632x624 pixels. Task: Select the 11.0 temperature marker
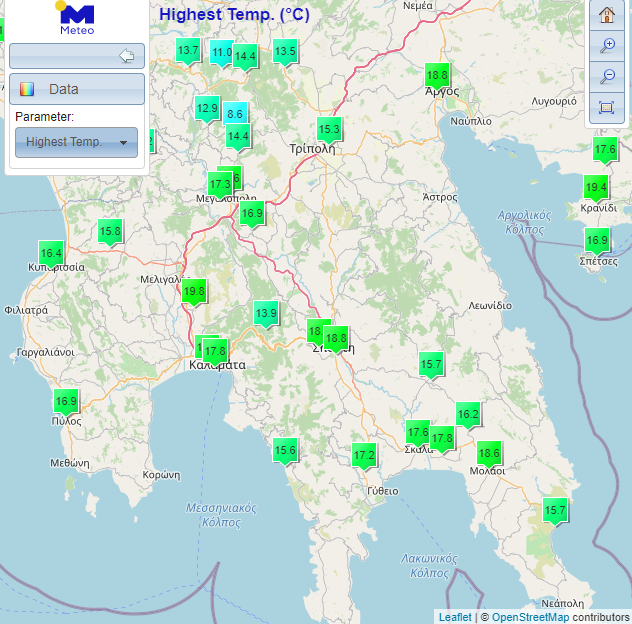tap(221, 53)
